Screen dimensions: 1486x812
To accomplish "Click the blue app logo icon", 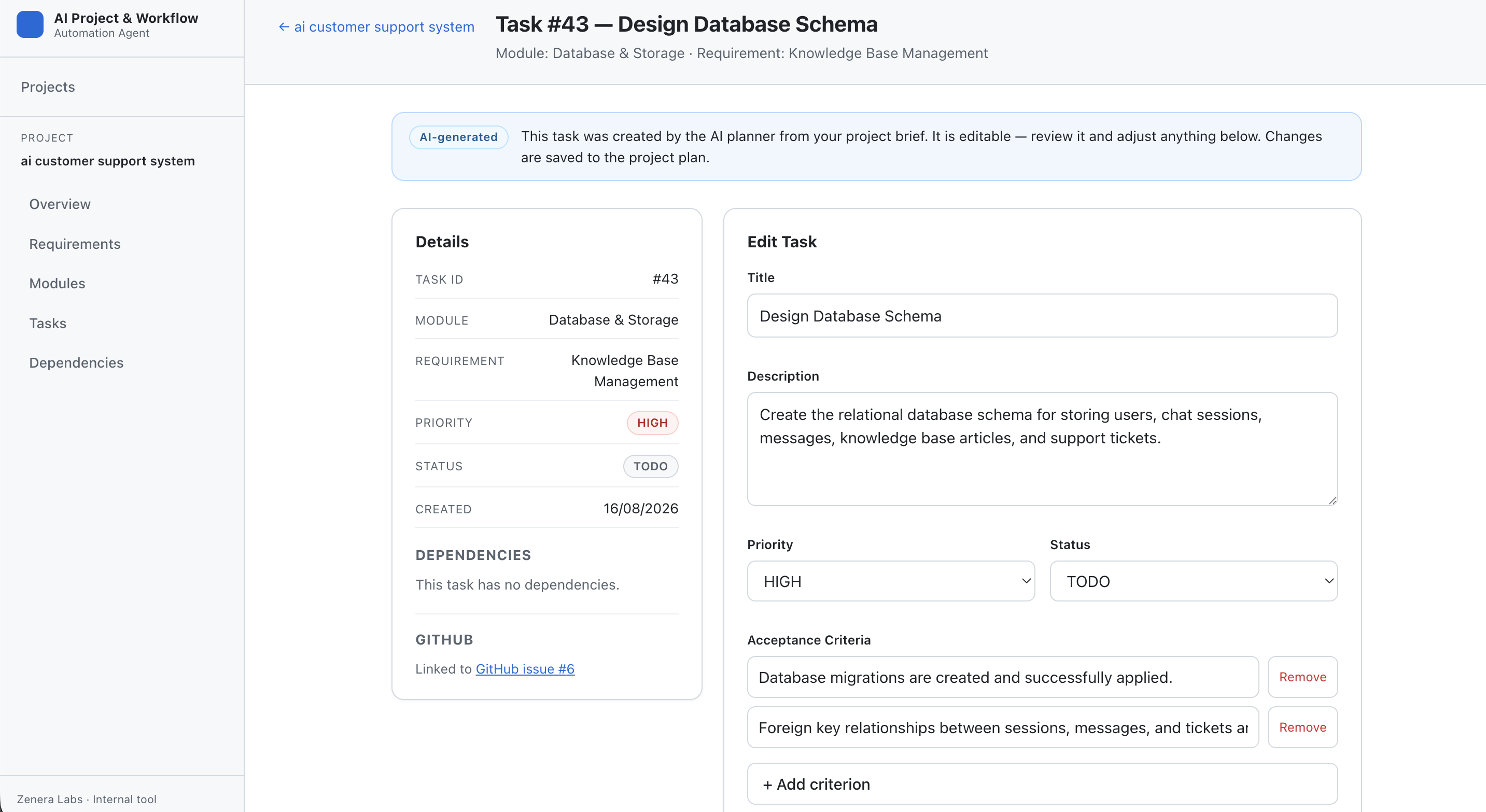I will (30, 25).
